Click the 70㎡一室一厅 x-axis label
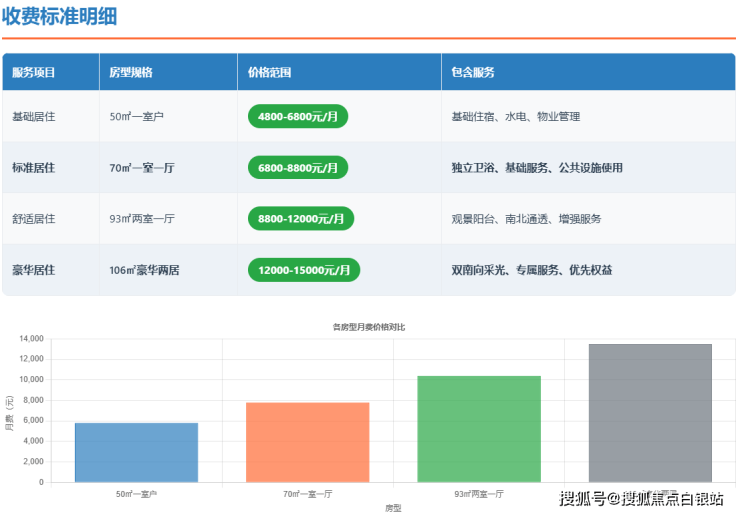Image resolution: width=740 pixels, height=515 pixels. point(307,494)
